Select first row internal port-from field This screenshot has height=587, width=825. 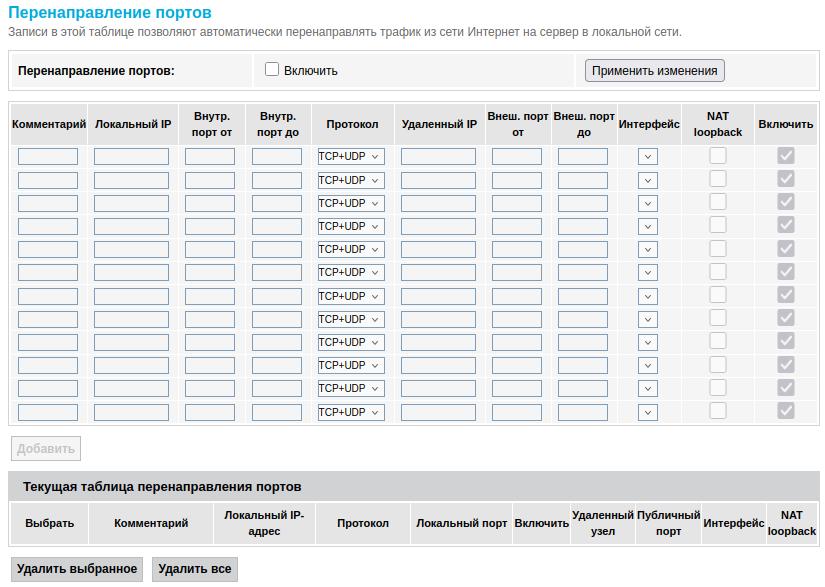210,156
